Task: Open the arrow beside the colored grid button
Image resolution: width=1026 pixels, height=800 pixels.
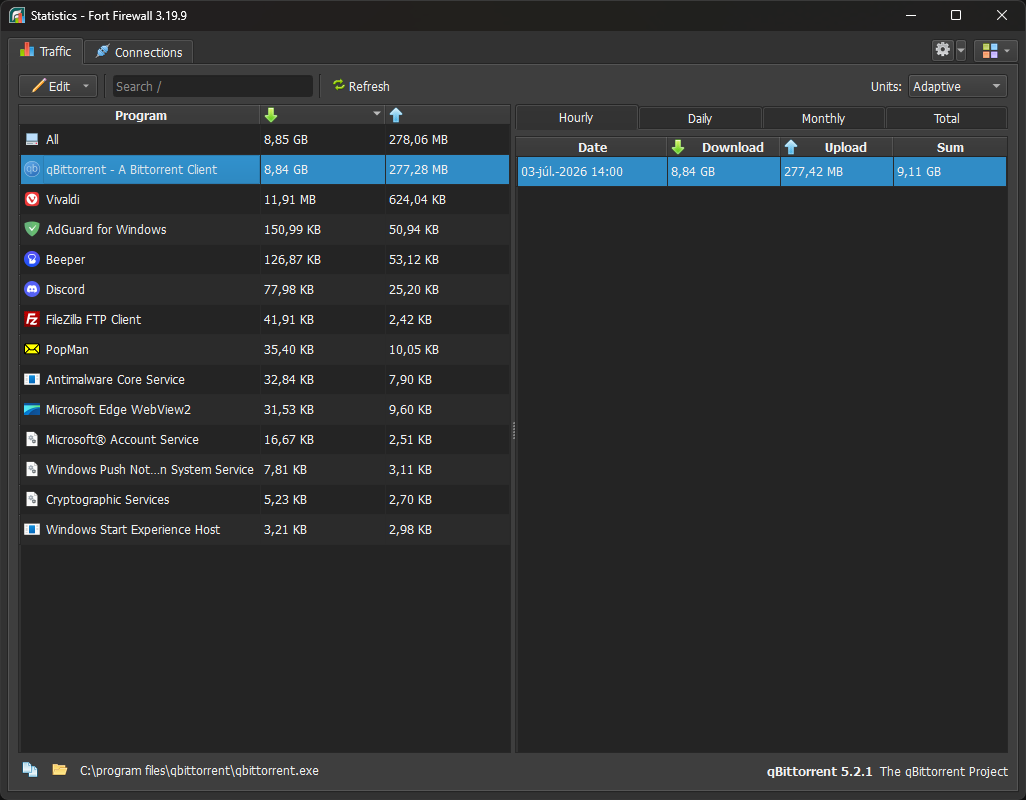Action: click(1007, 50)
